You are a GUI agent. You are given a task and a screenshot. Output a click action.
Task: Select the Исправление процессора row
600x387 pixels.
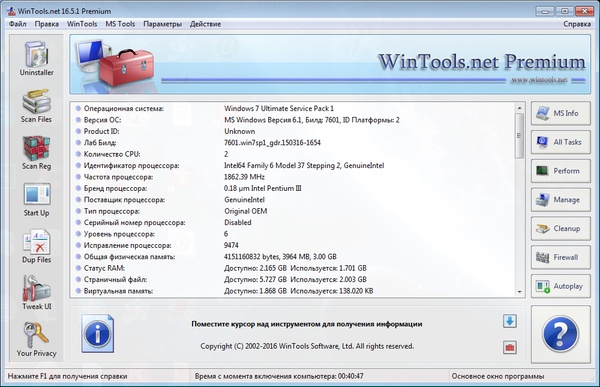point(293,245)
